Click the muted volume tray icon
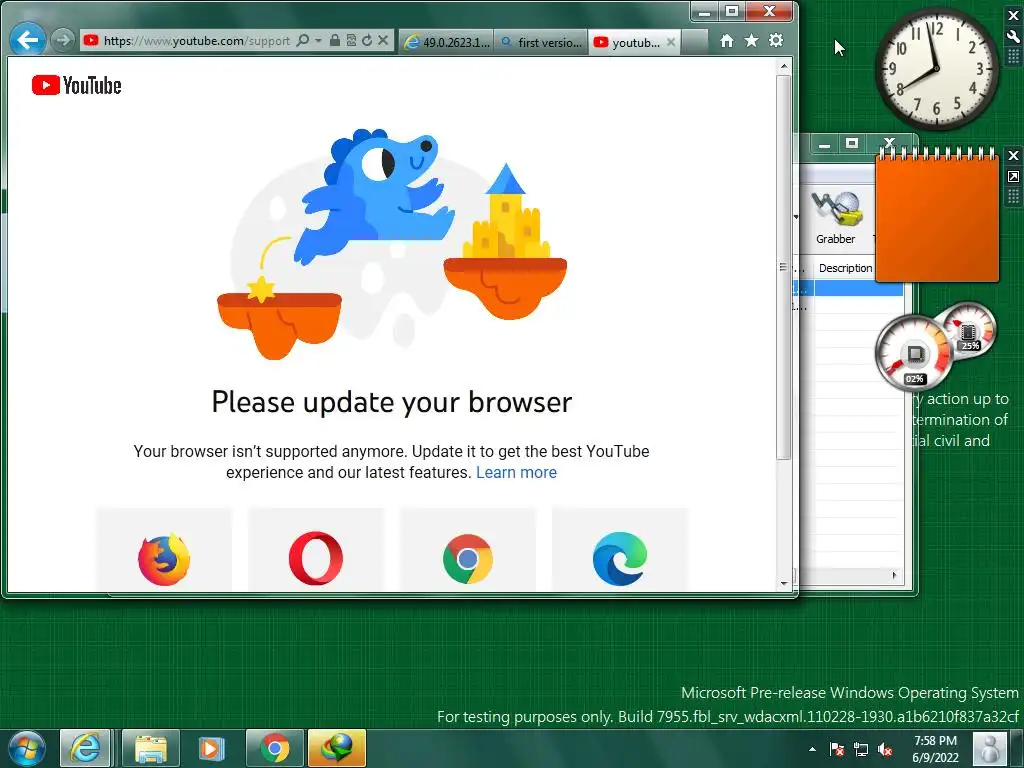This screenshot has width=1024, height=768. tap(885, 749)
